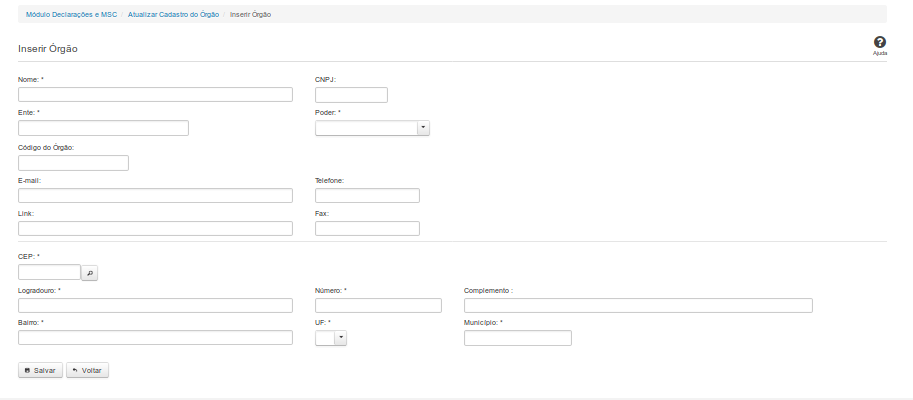
Task: Click the CEP text box
Action: coord(49,272)
